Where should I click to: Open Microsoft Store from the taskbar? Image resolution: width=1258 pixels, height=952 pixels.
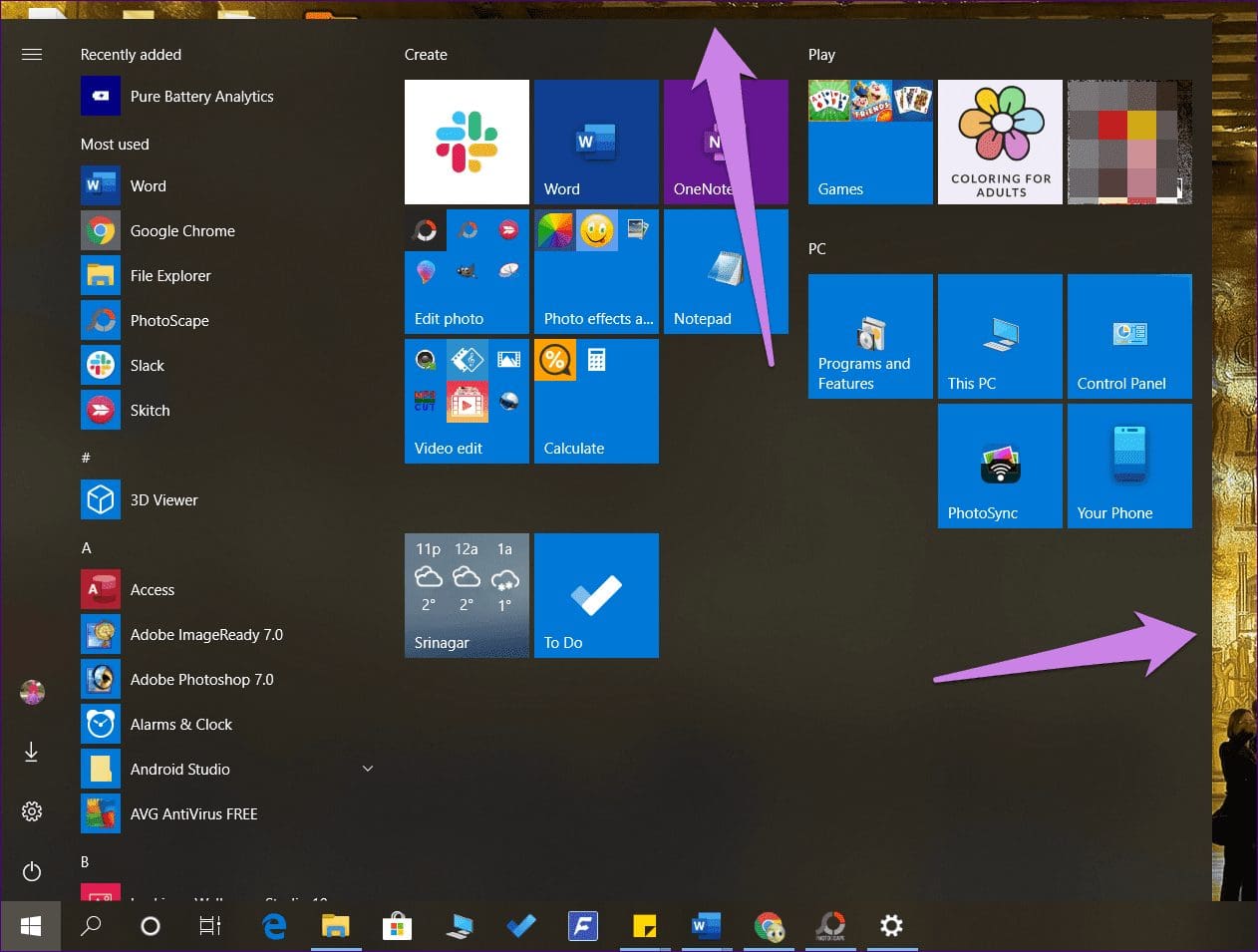[x=397, y=926]
